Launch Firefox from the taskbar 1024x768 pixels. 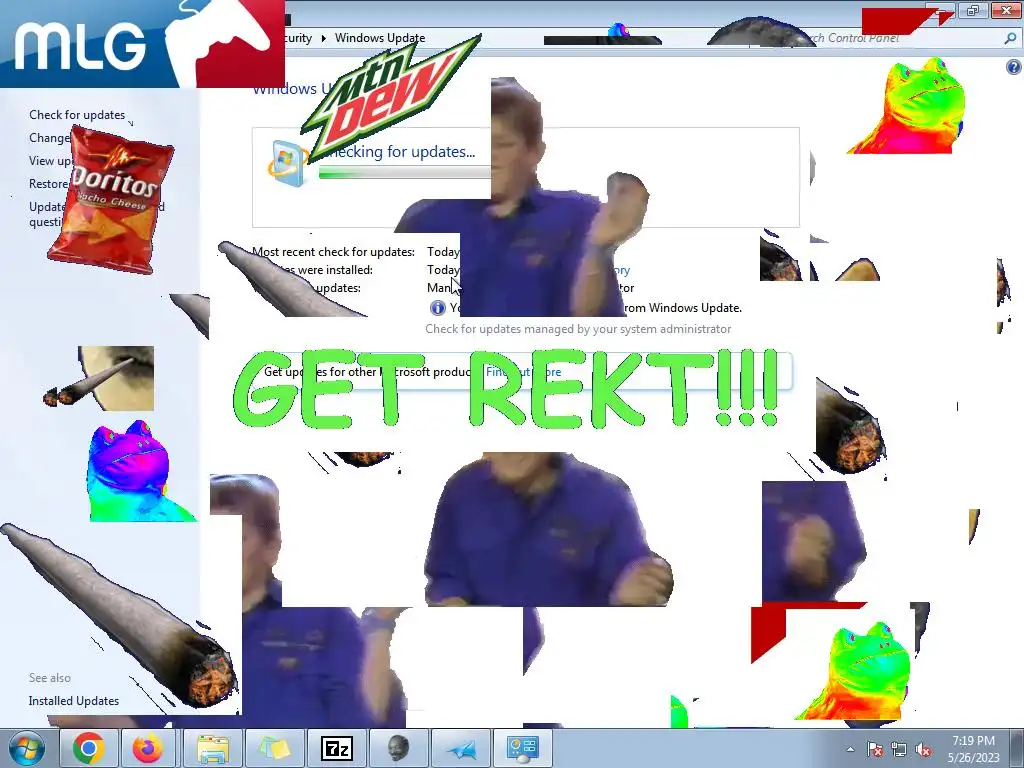[x=148, y=748]
